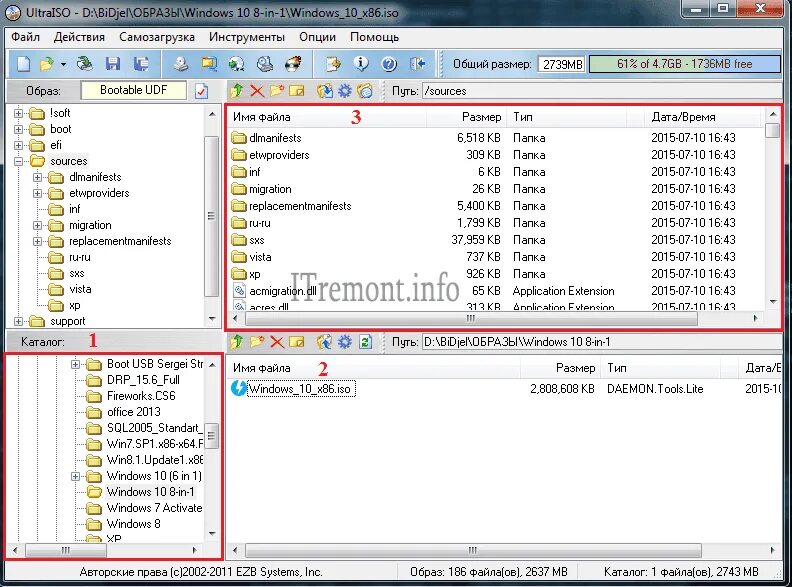Sort image list by Тип column
This screenshot has height=587, width=792.
pos(568,117)
